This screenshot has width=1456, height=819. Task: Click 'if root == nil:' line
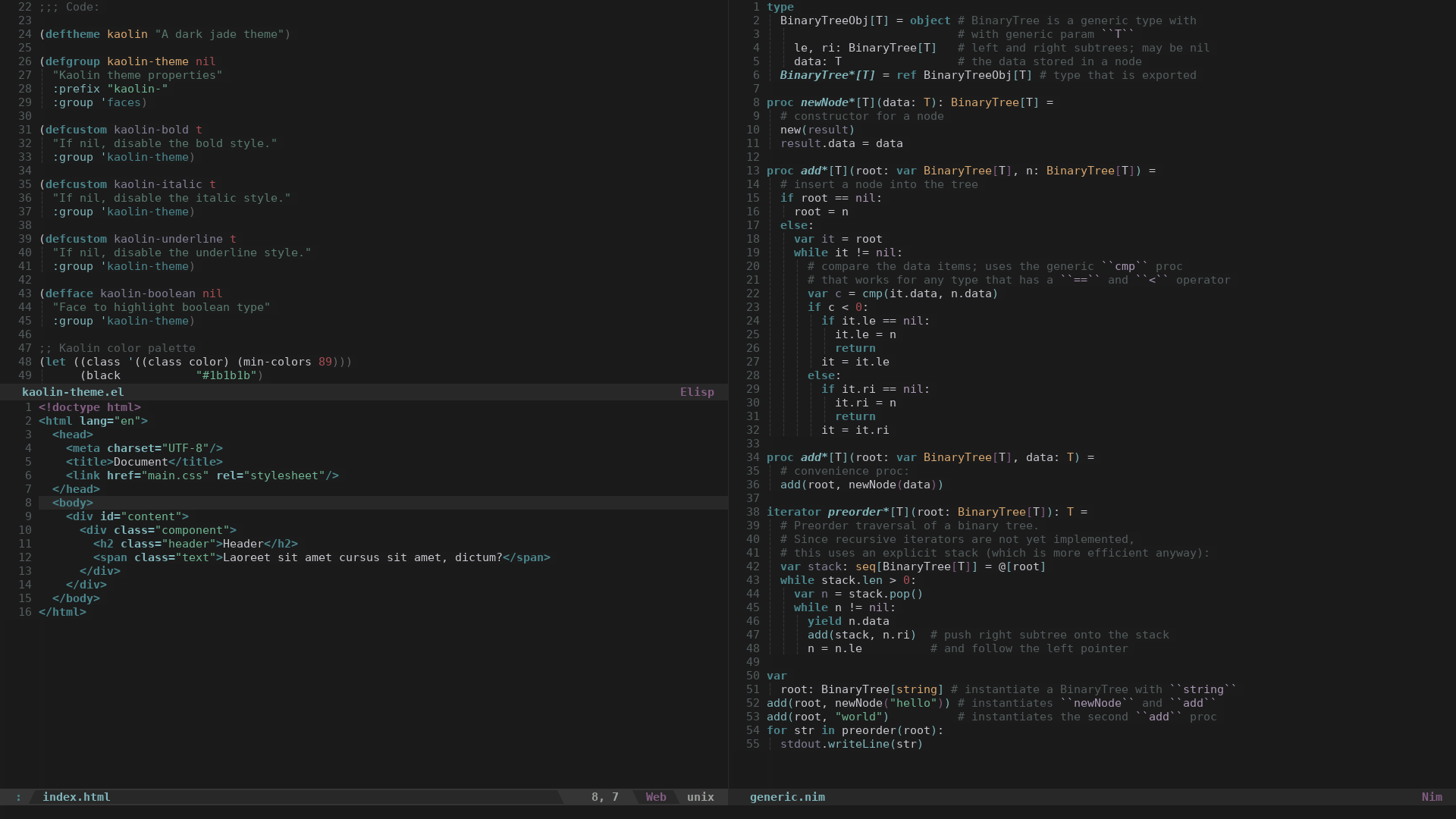[x=831, y=198]
